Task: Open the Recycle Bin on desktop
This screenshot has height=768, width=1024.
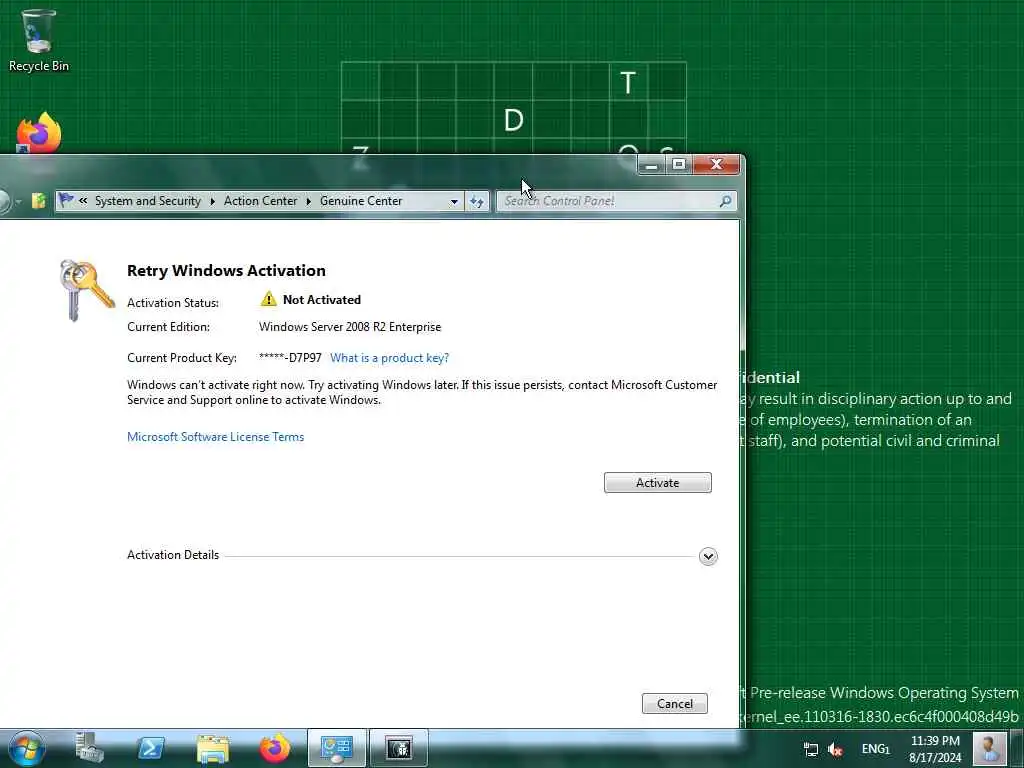Action: click(x=39, y=40)
